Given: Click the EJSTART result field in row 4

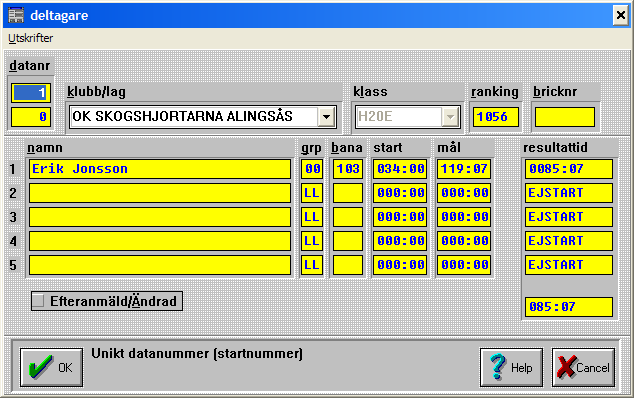Looking at the screenshot, I should pyautogui.click(x=569, y=241).
